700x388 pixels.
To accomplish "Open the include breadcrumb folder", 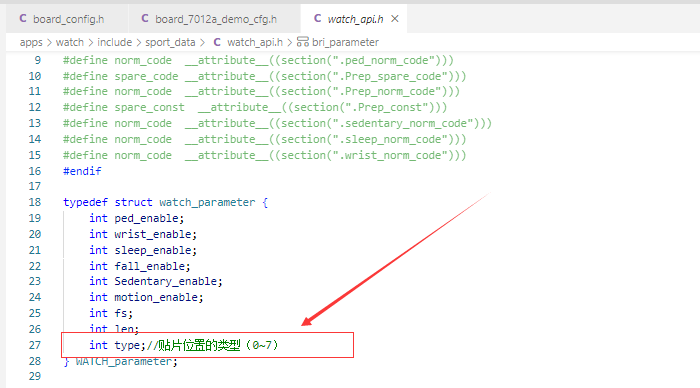I will (114, 42).
